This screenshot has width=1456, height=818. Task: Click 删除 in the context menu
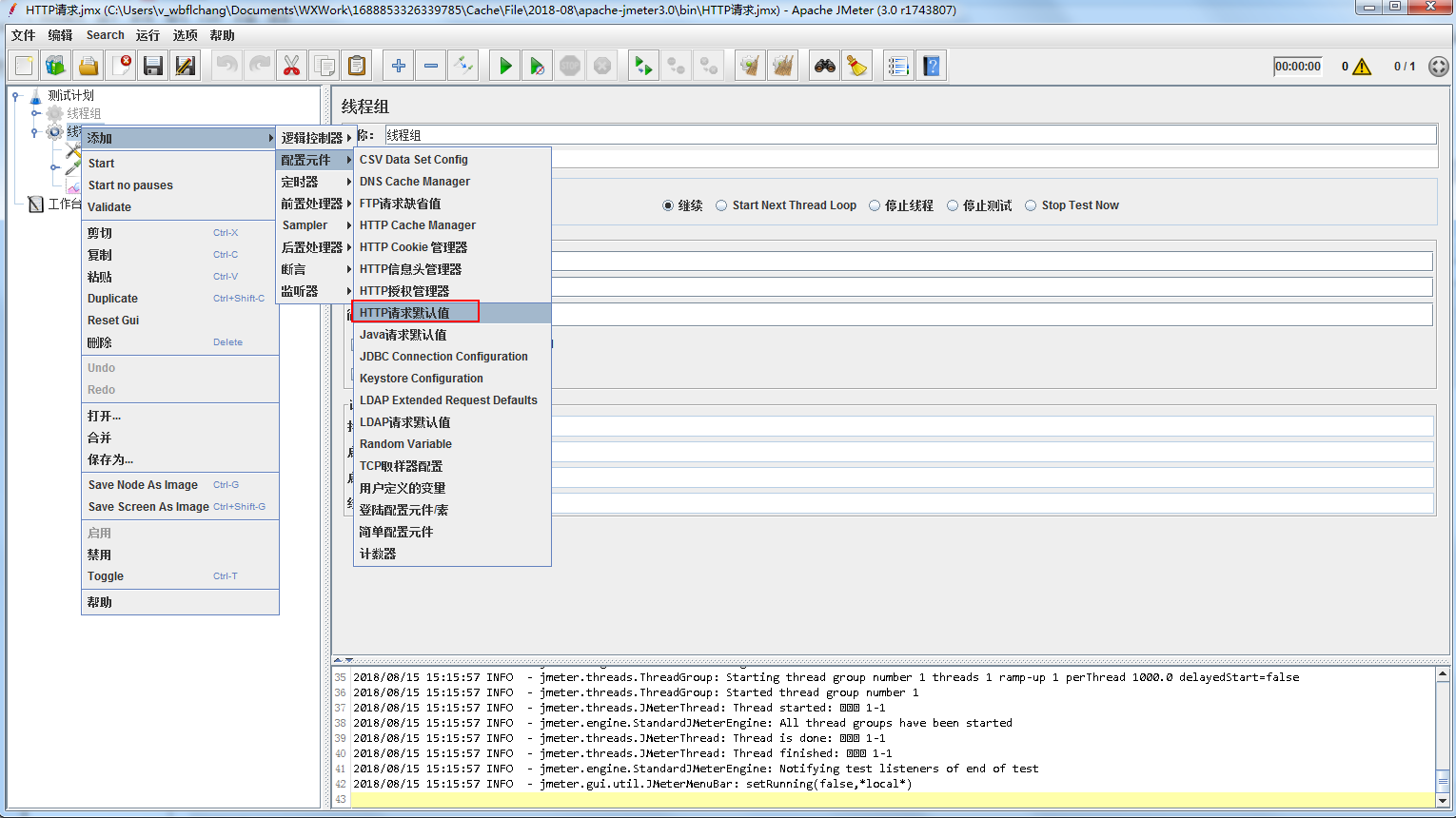pyautogui.click(x=180, y=342)
